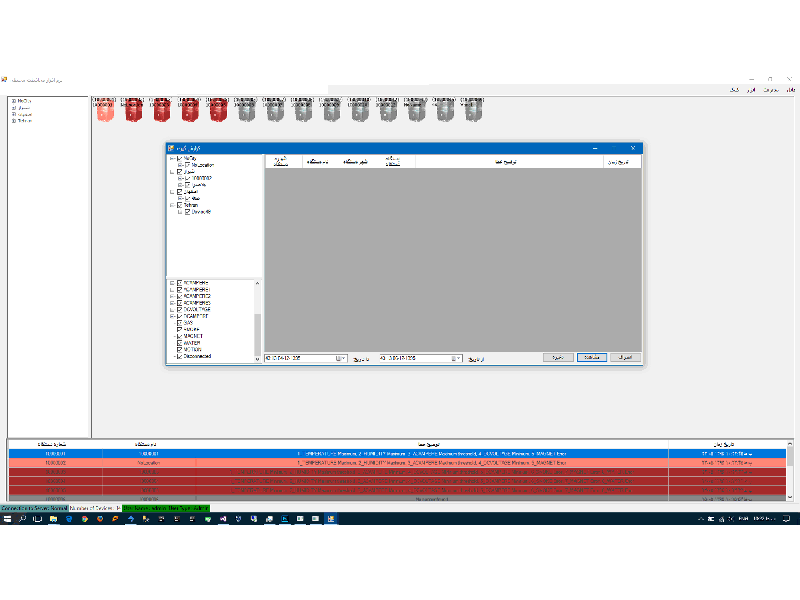800x600 pixels.
Task: Open the leftmost menu bar item
Action: point(734,90)
